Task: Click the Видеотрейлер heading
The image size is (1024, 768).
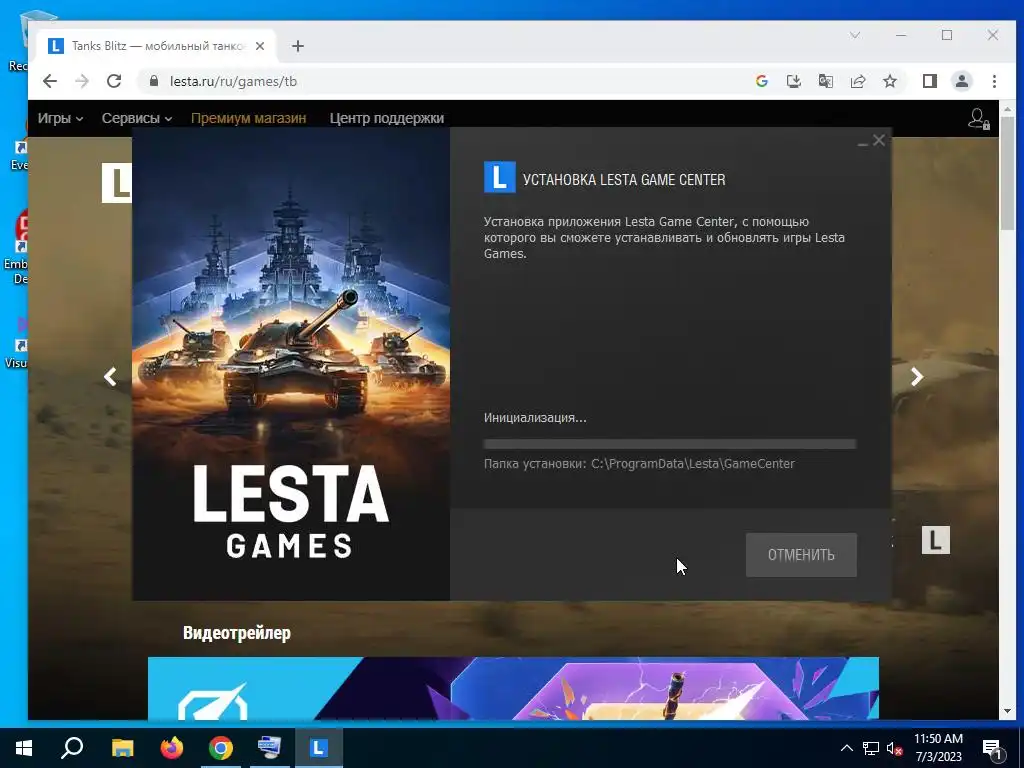Action: [x=236, y=633]
